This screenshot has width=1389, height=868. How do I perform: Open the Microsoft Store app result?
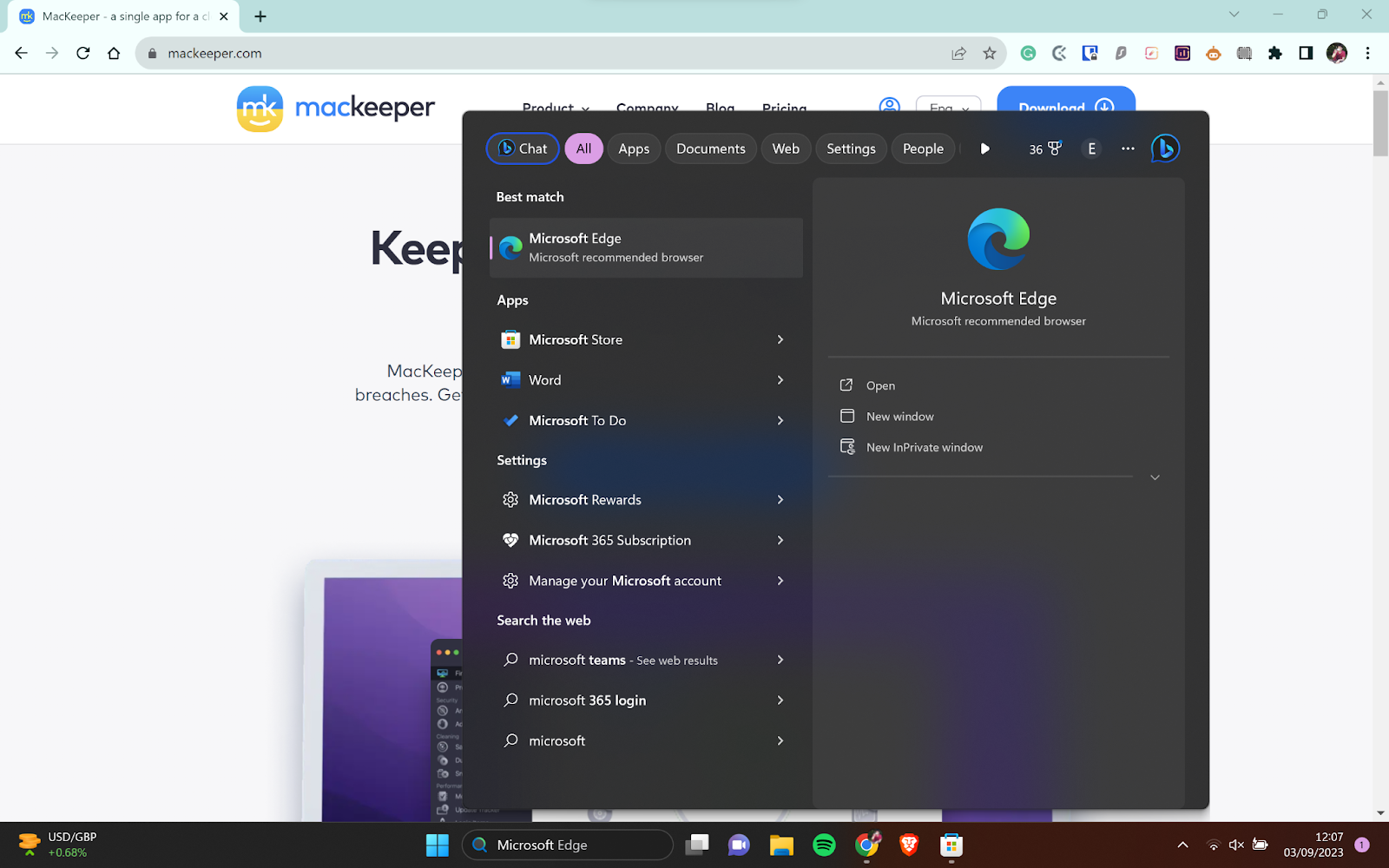(x=646, y=339)
